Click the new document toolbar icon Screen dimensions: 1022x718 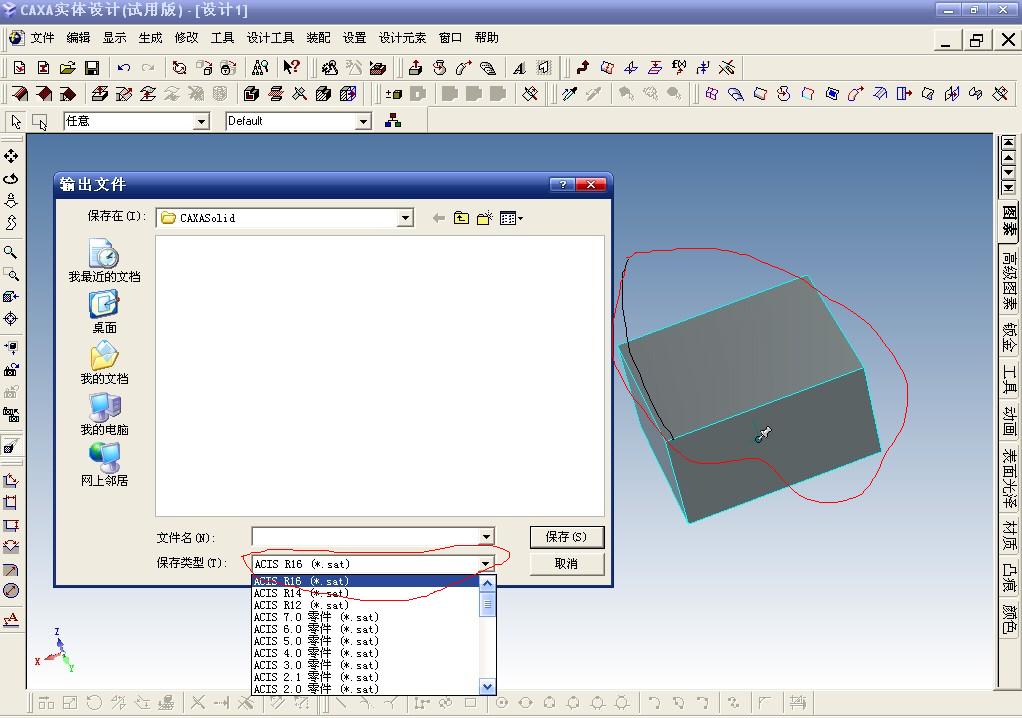[x=20, y=68]
